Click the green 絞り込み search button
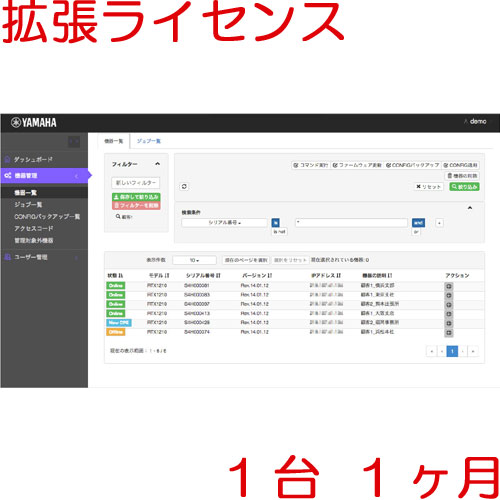 (x=465, y=187)
